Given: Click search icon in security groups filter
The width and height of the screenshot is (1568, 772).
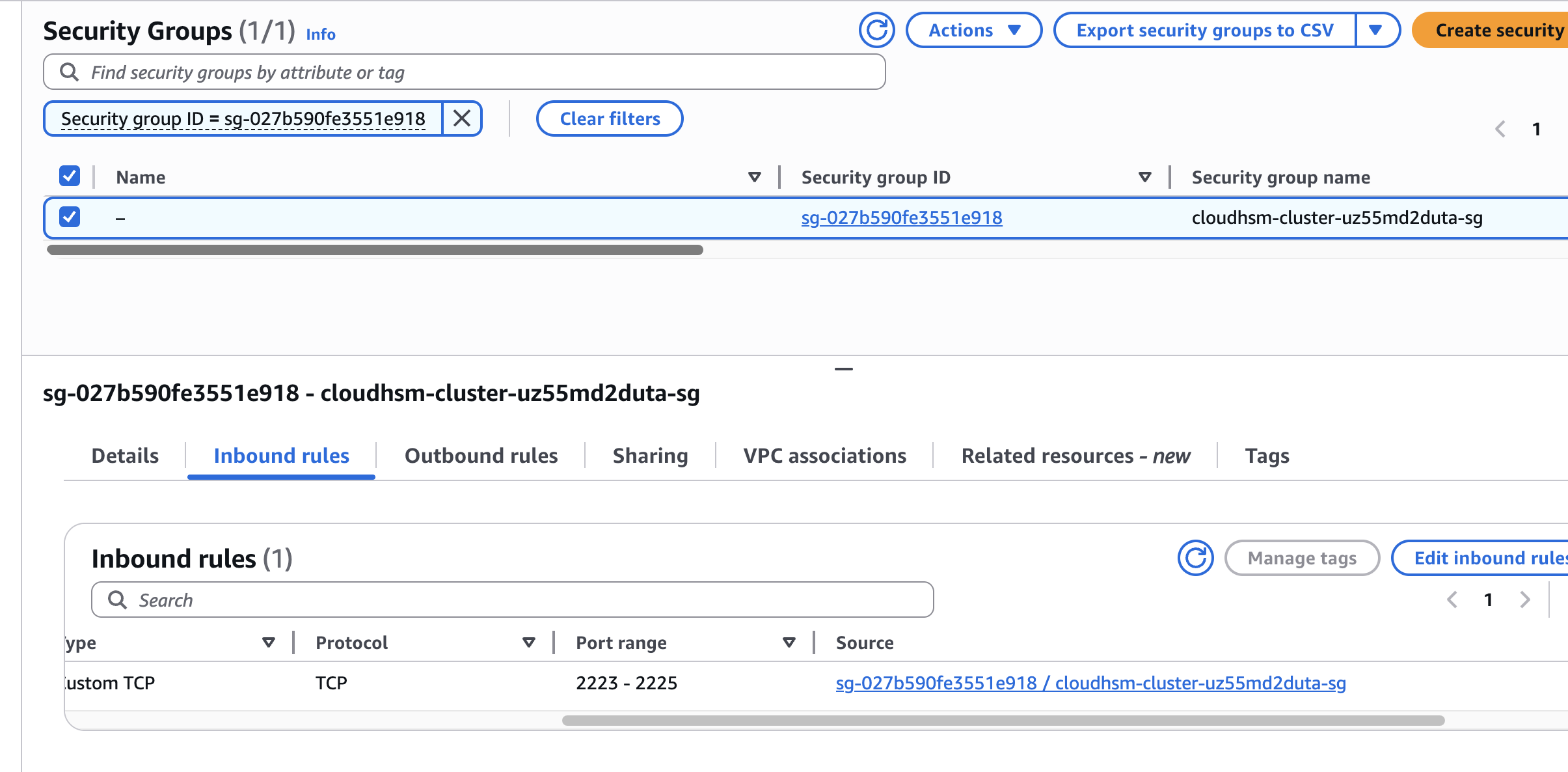Looking at the screenshot, I should point(69,72).
